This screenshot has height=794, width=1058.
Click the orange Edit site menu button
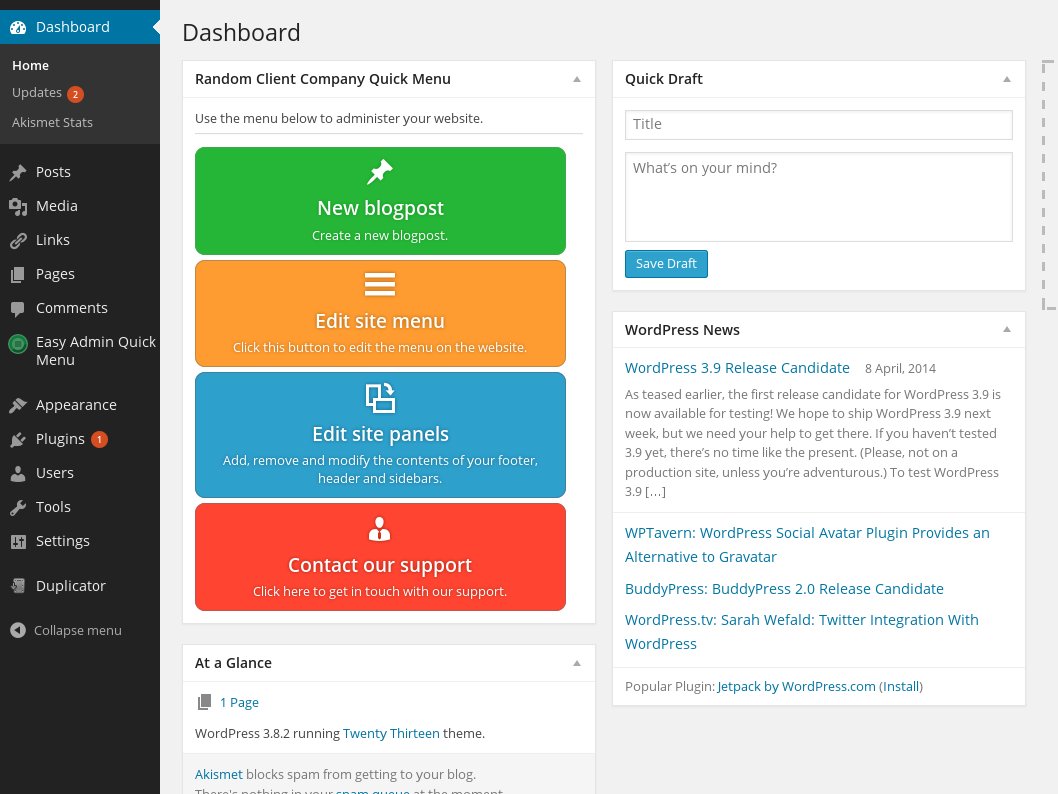pos(380,314)
